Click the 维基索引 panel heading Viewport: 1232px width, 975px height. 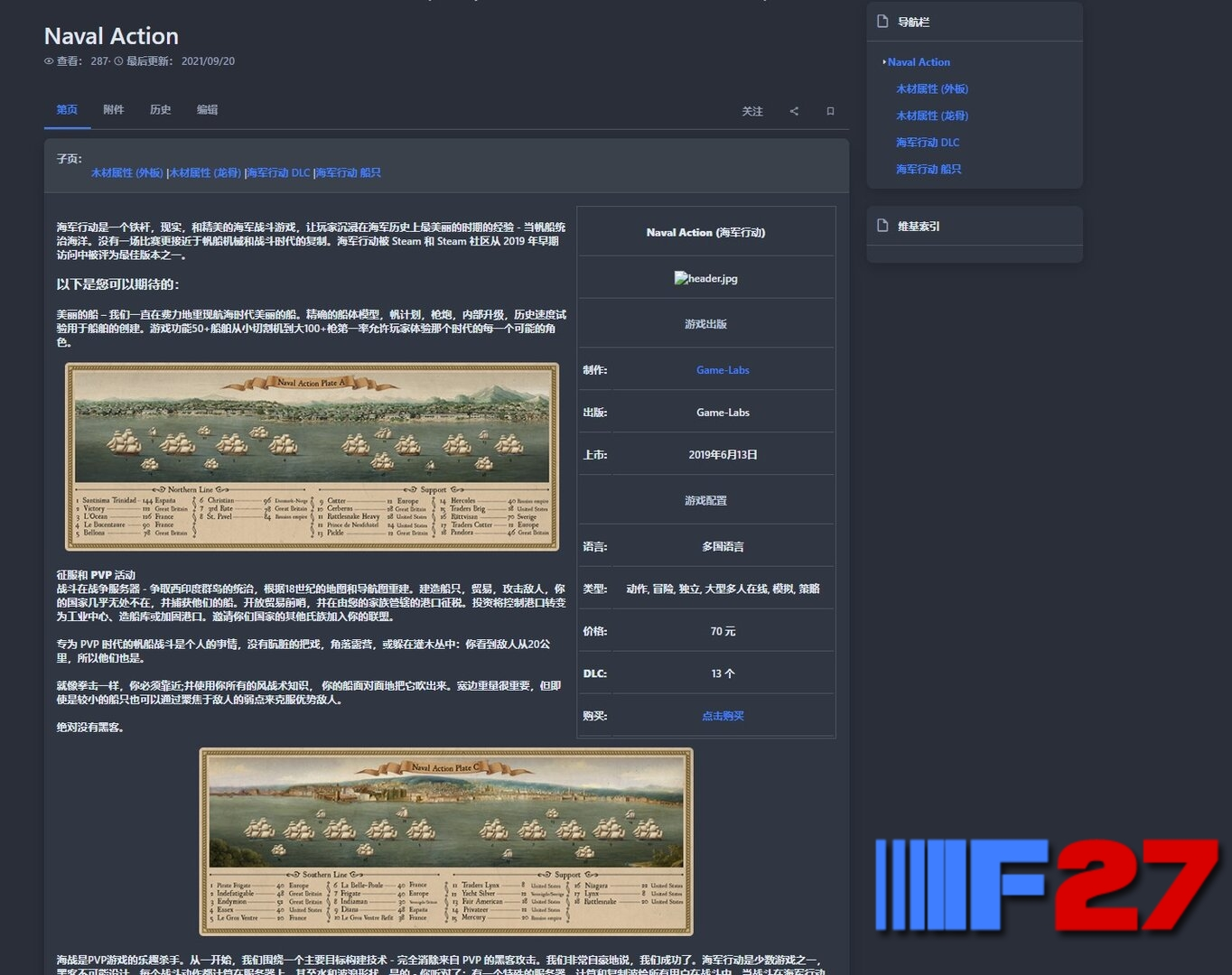(x=919, y=226)
